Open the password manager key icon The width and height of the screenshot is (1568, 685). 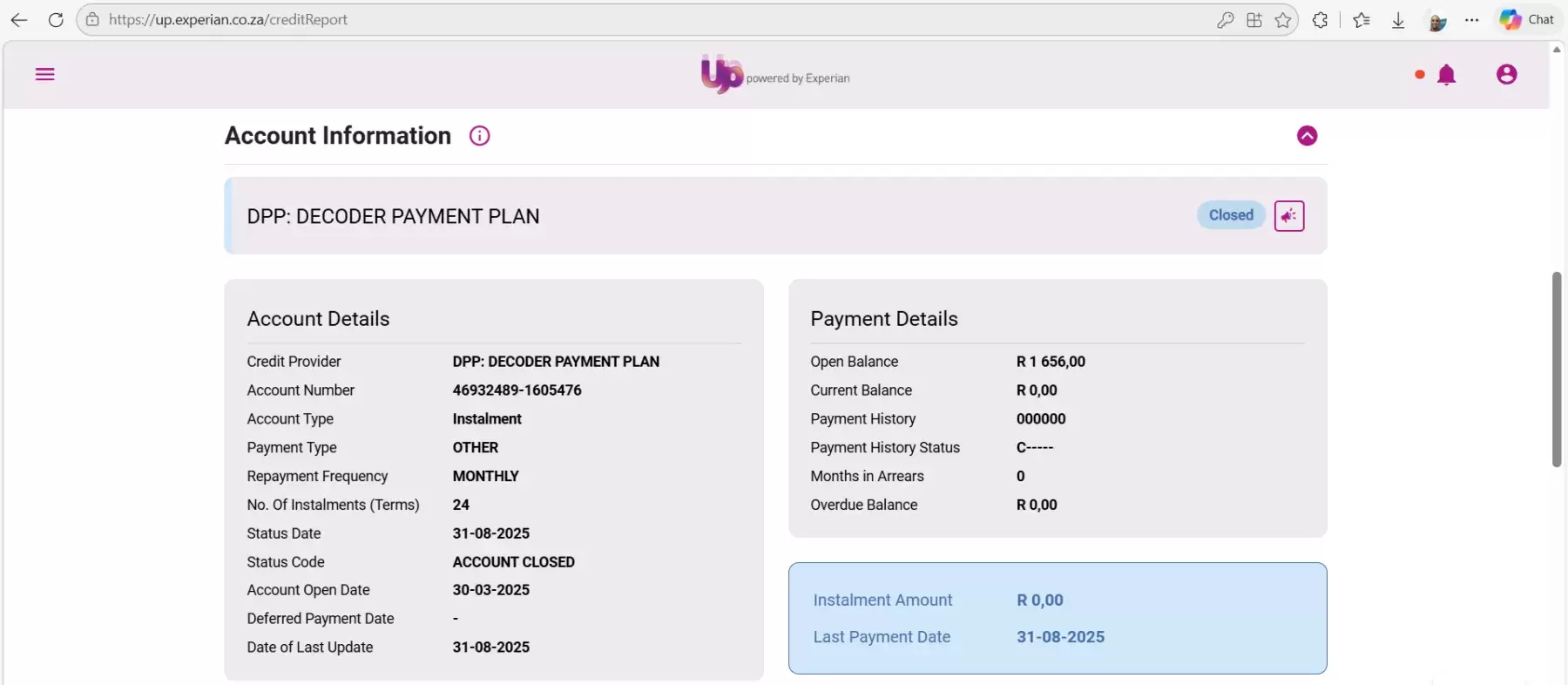[x=1225, y=20]
